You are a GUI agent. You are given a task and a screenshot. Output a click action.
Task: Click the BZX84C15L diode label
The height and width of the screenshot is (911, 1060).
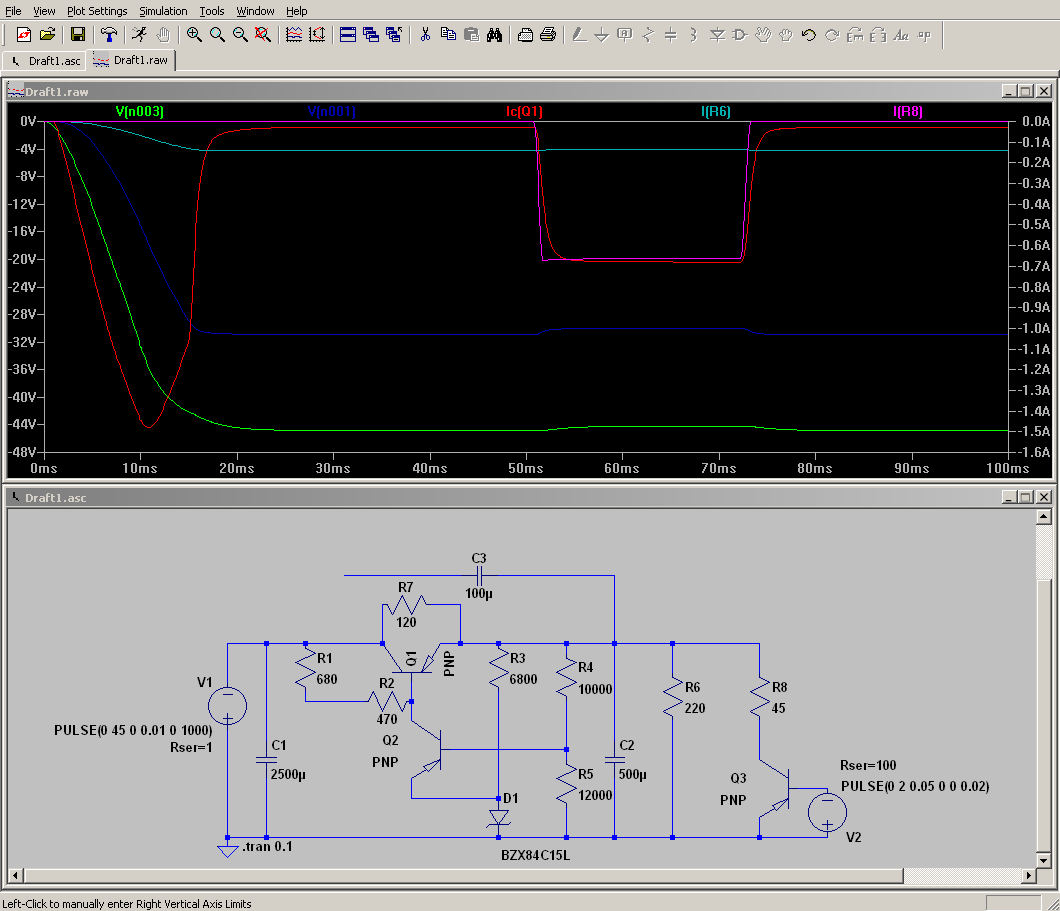coord(535,856)
